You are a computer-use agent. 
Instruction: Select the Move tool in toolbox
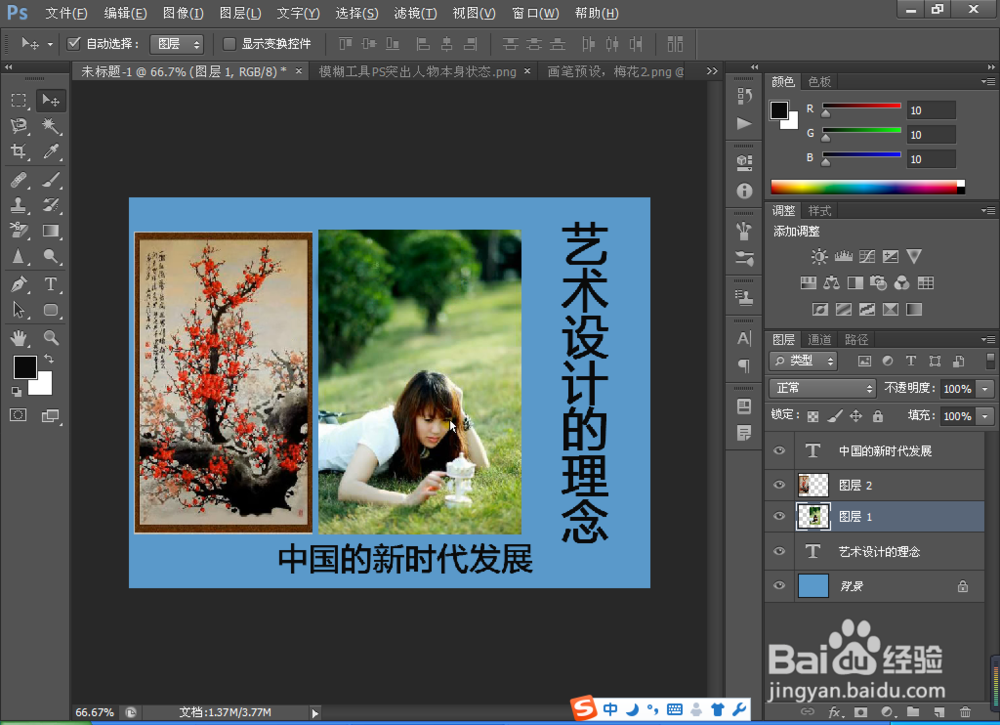coord(50,100)
